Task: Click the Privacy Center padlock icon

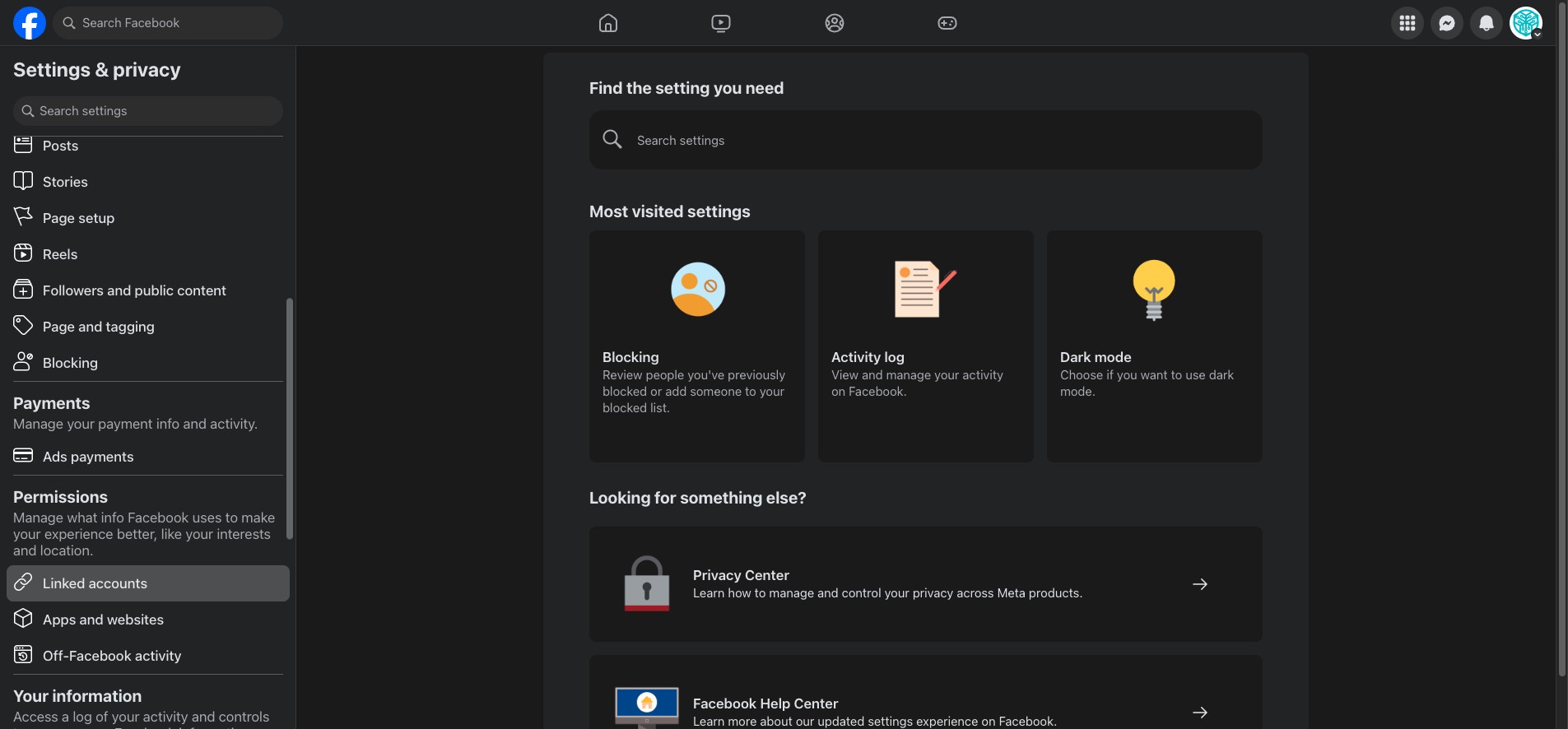Action: (x=647, y=583)
